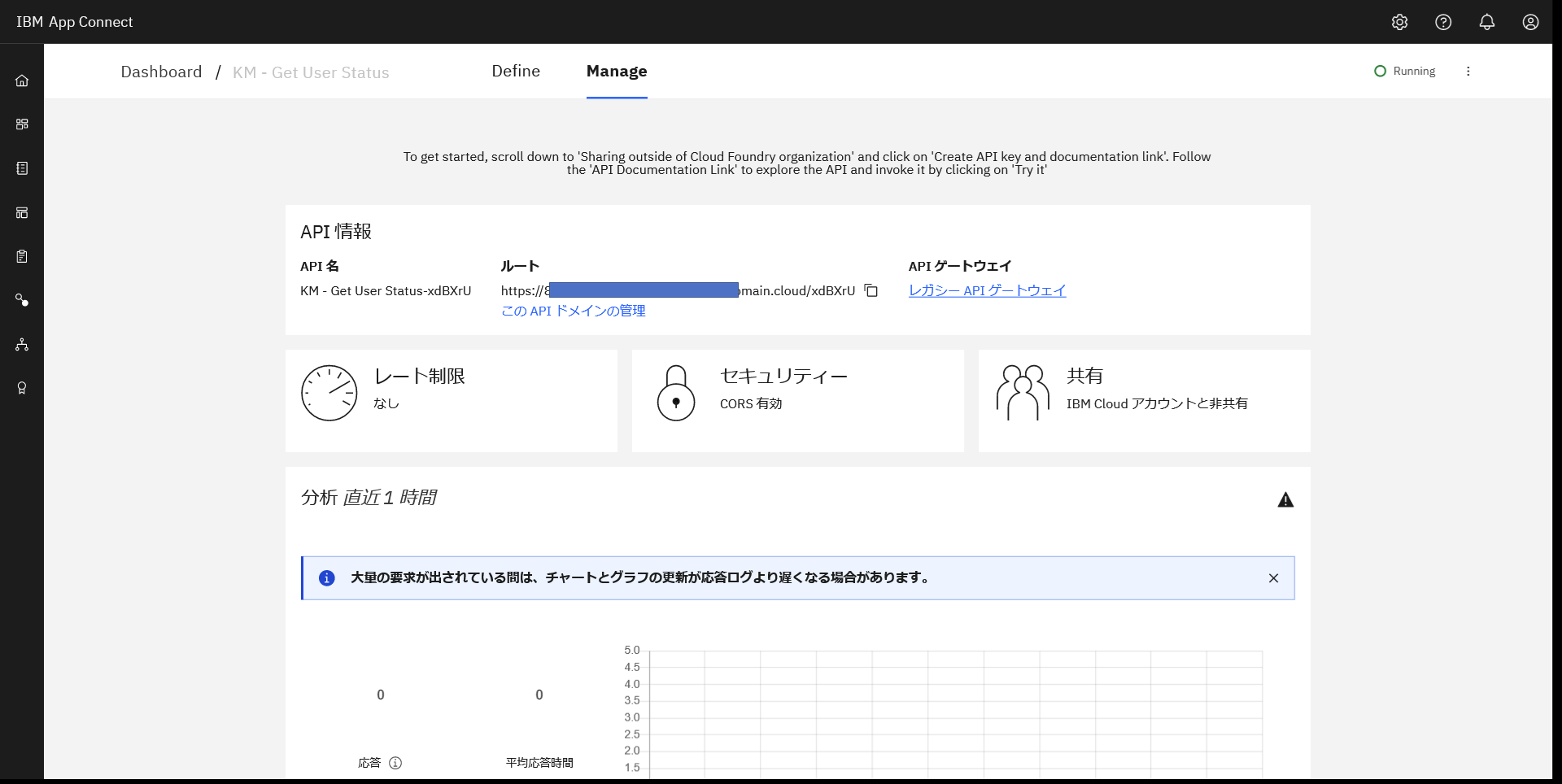Open the レガシー API ゲートウェイ link

(x=987, y=290)
